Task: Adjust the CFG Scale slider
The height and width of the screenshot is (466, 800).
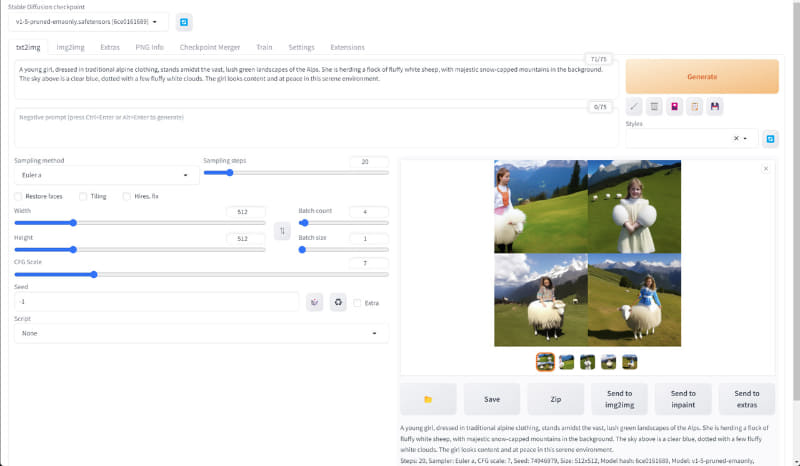Action: 201,275
